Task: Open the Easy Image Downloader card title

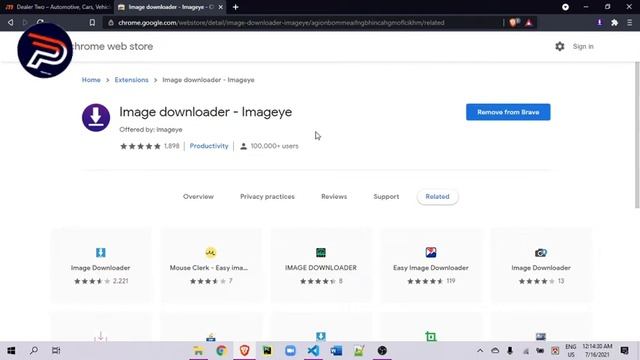Action: click(x=431, y=268)
